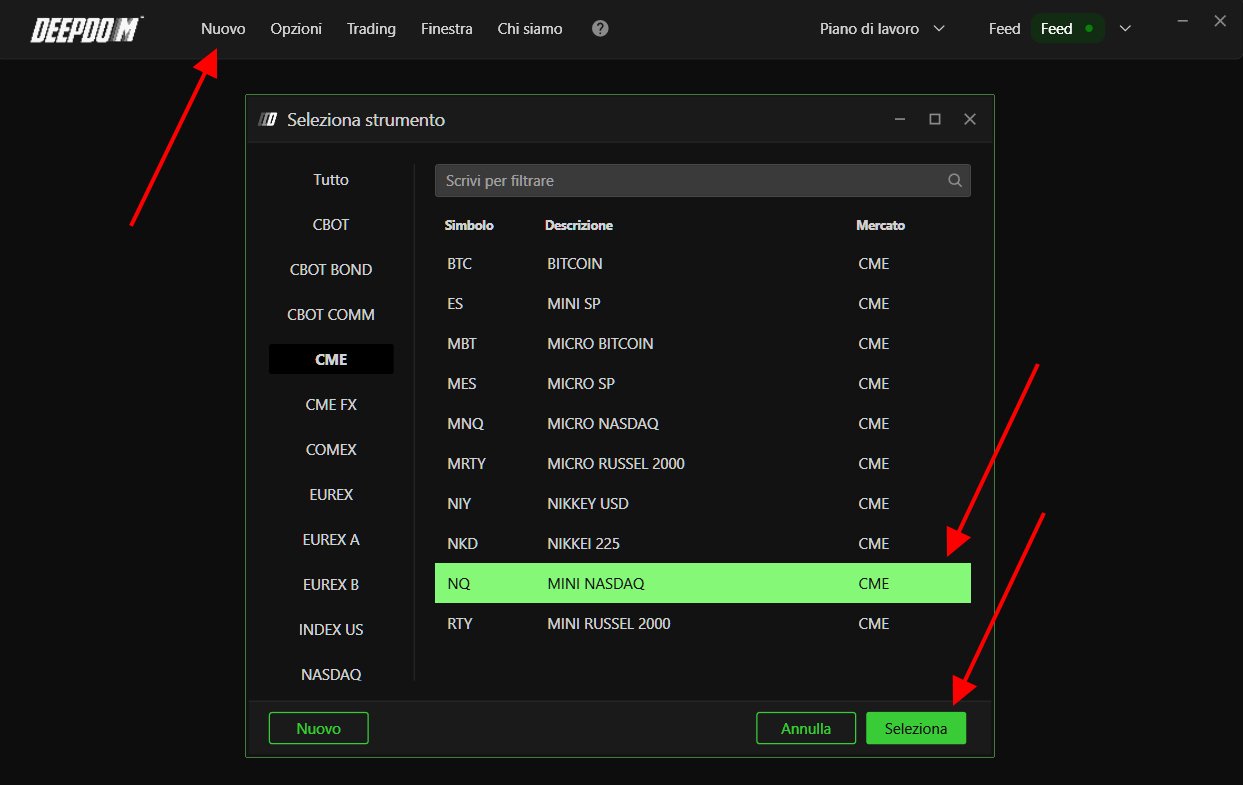The image size is (1243, 785).
Task: Select the NASDAQ market category
Action: click(x=331, y=675)
